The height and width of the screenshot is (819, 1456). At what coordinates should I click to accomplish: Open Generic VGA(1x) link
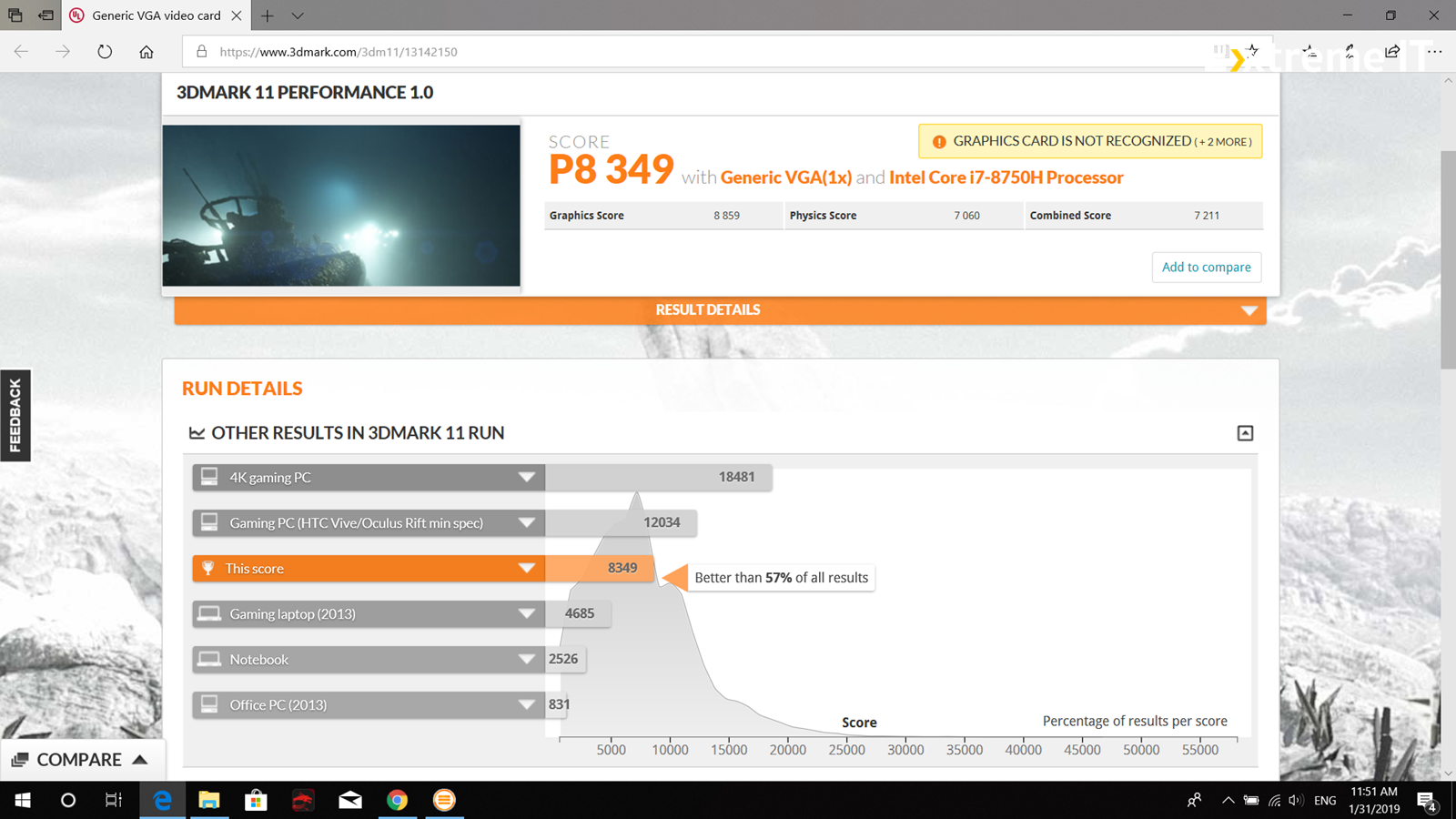786,177
